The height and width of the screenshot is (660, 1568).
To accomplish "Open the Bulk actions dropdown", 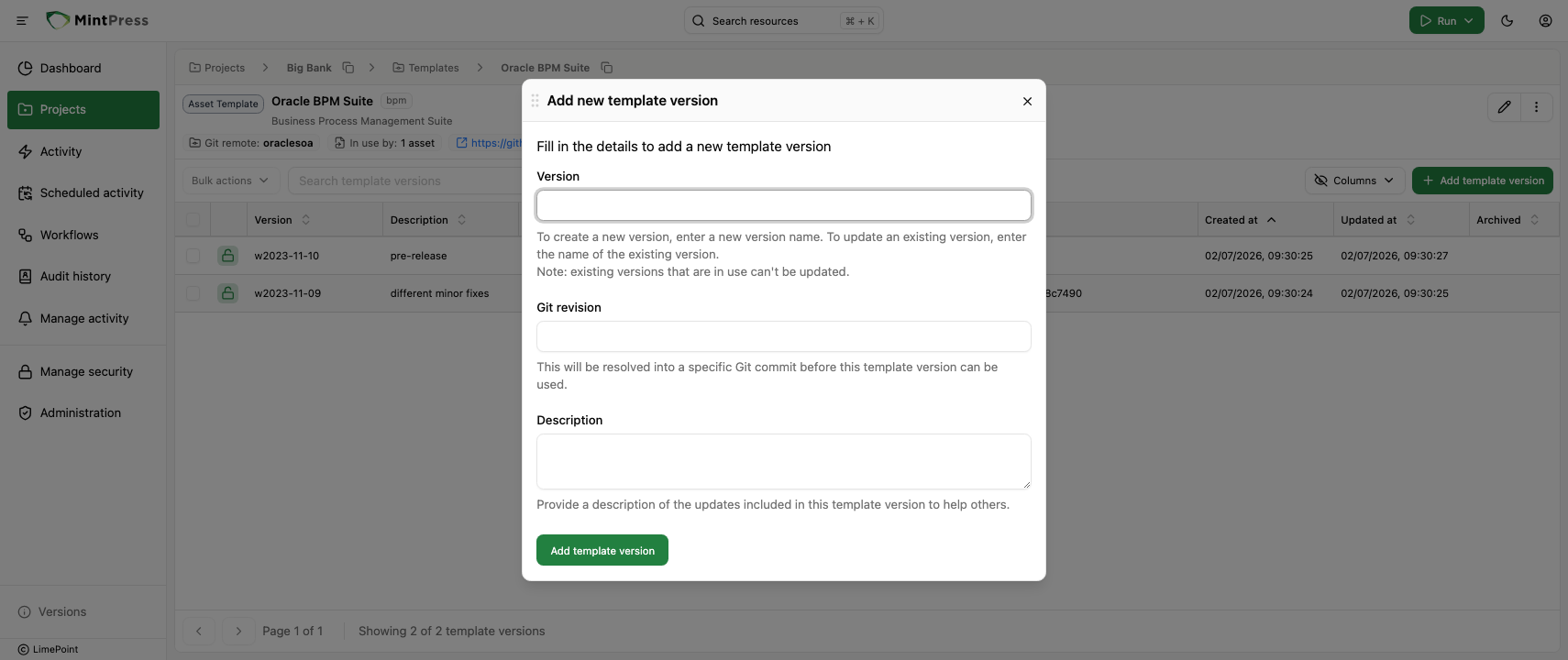I will pyautogui.click(x=230, y=181).
